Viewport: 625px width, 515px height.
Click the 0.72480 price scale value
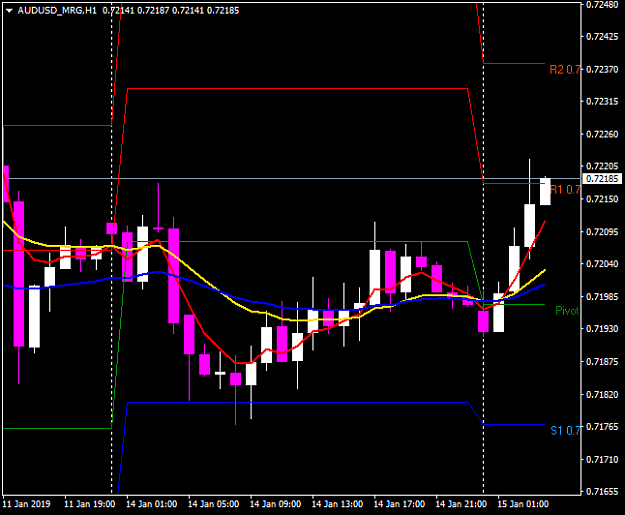[602, 4]
